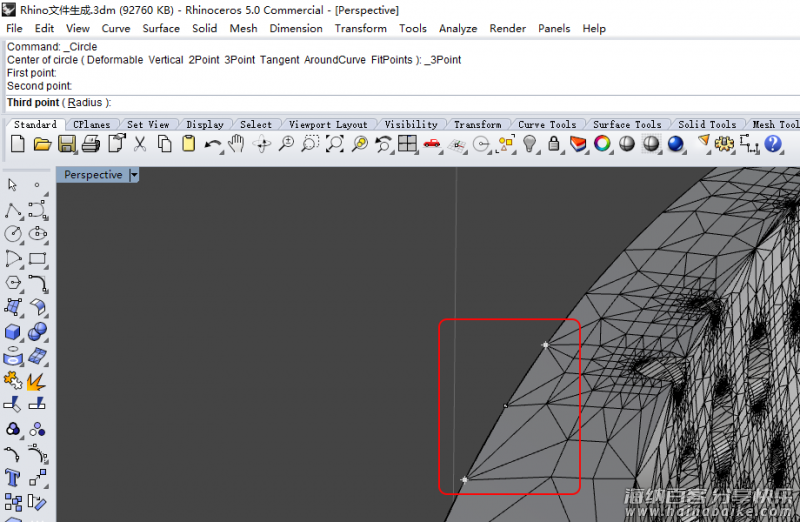This screenshot has width=800, height=522.
Task: Click the Undo arrow icon
Action: [x=212, y=145]
